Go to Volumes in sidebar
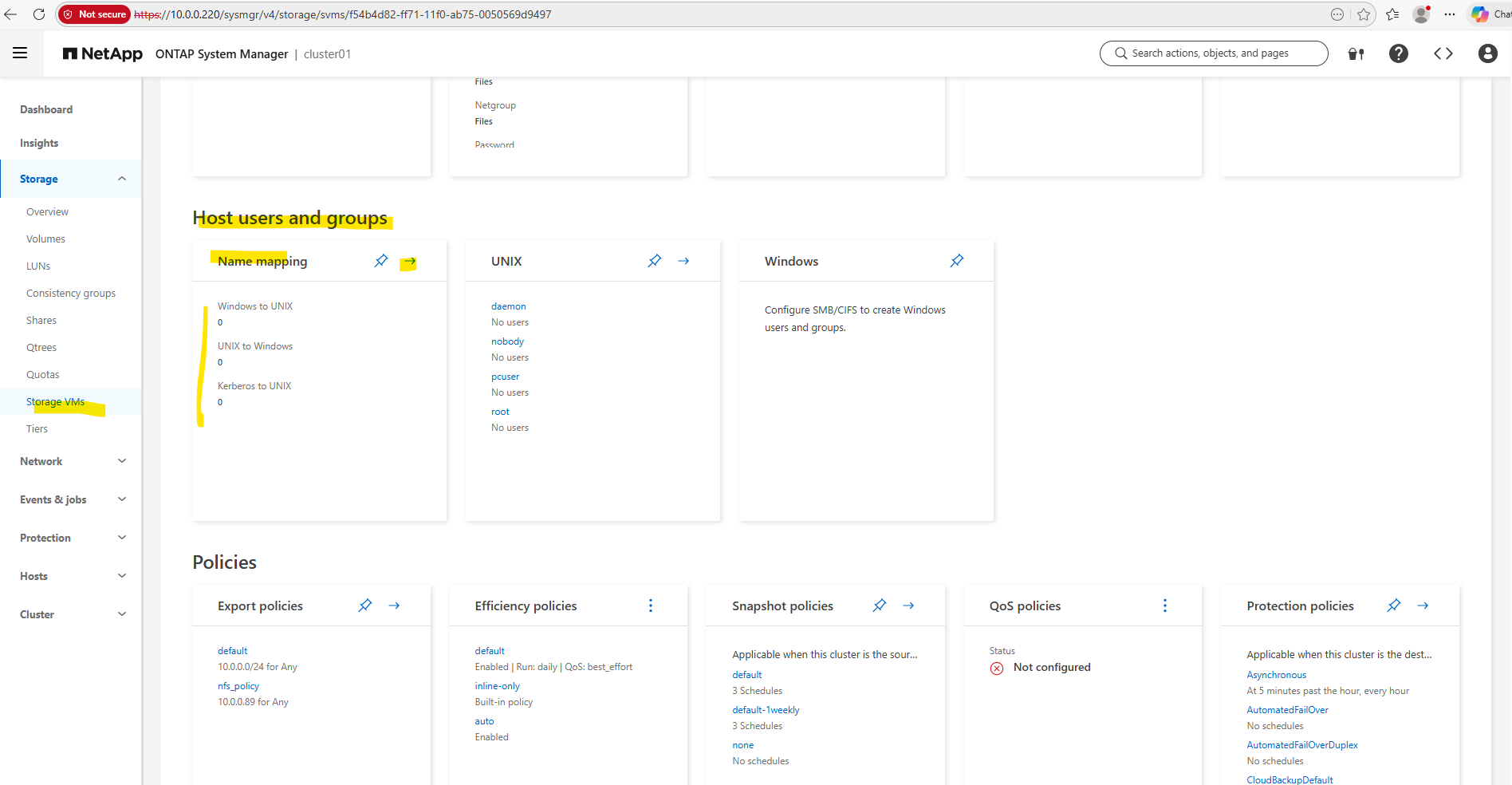1512x785 pixels. pos(45,239)
